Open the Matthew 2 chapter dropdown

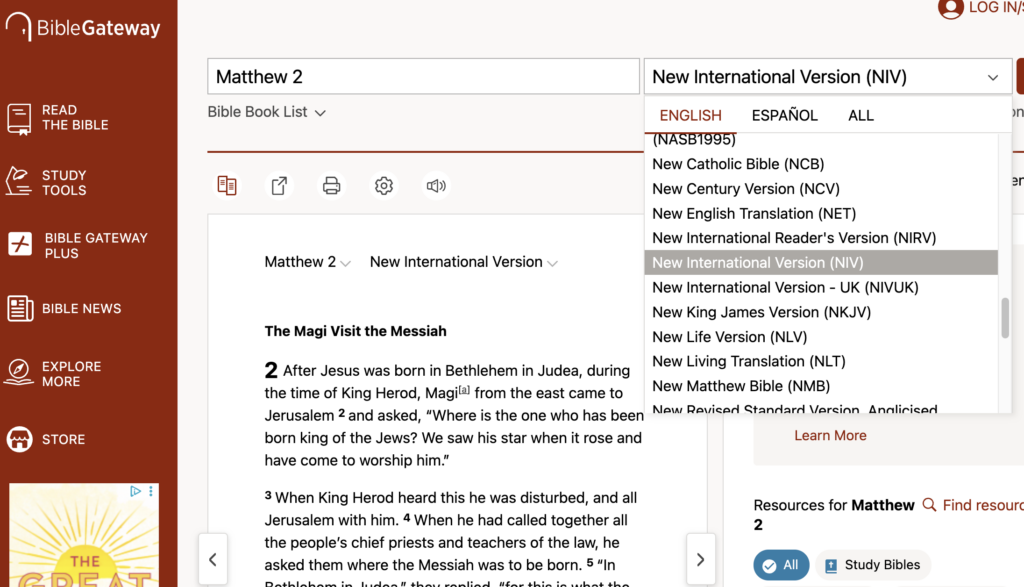point(308,262)
